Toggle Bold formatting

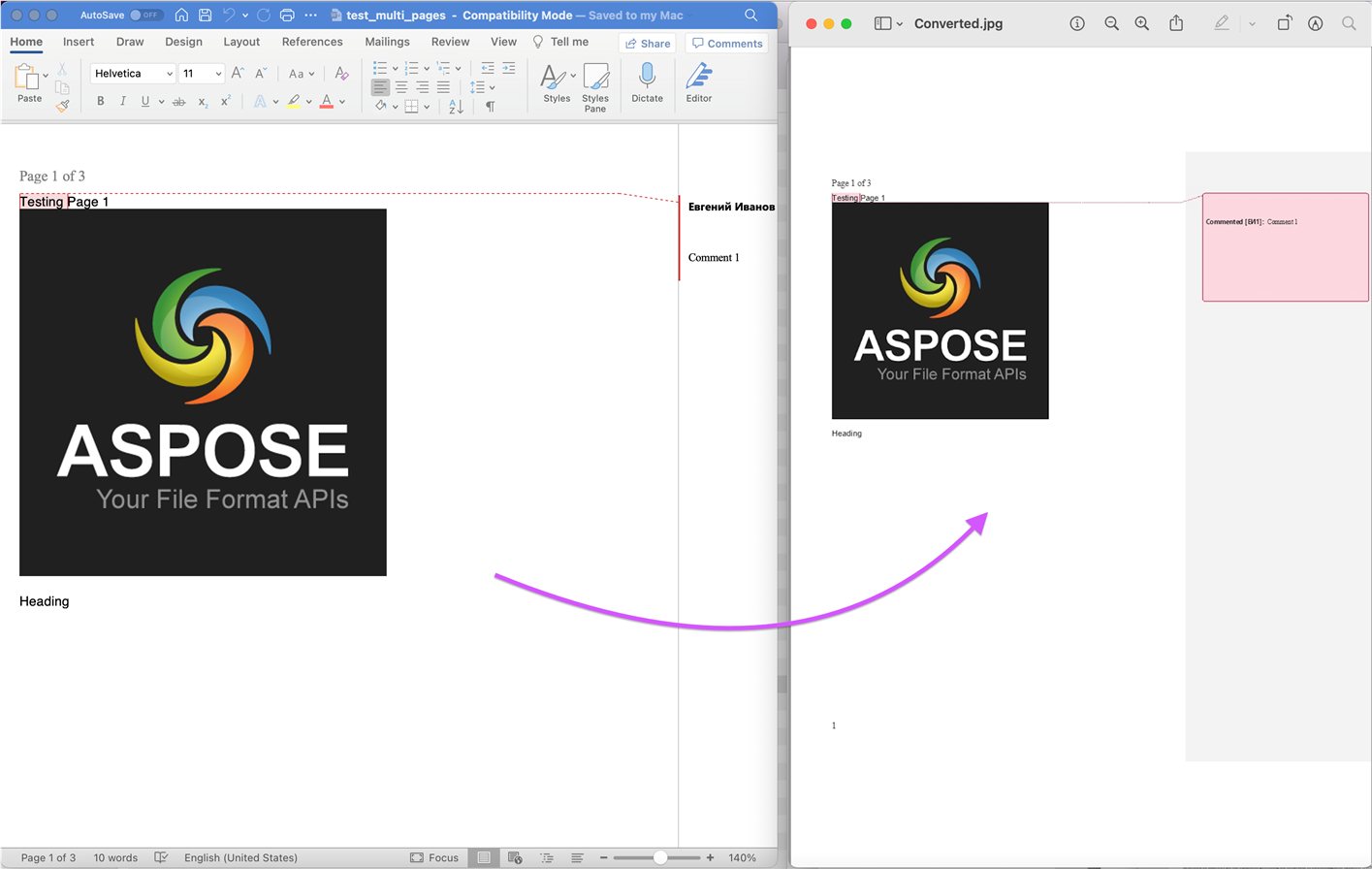pyautogui.click(x=100, y=101)
